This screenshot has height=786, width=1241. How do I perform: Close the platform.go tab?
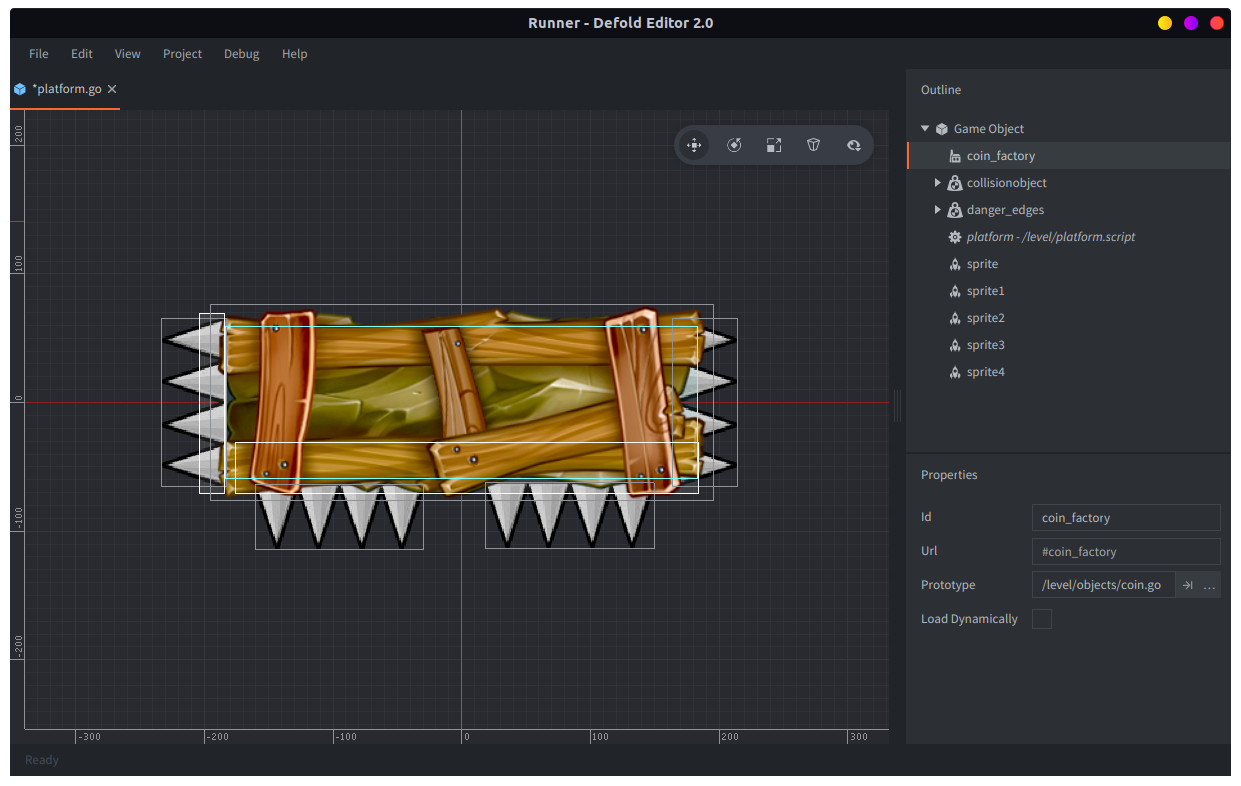click(112, 89)
